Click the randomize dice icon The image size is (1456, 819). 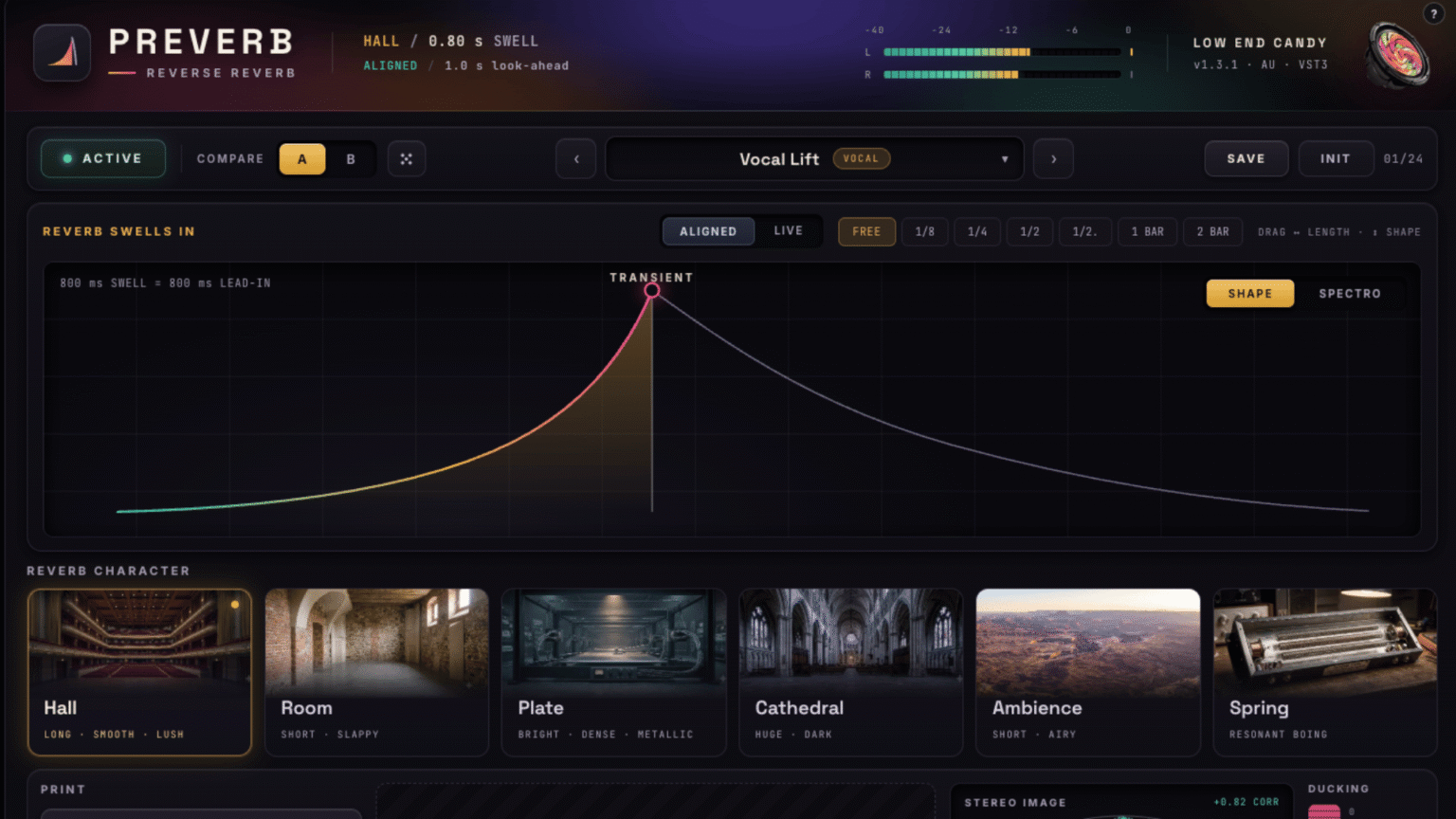407,159
